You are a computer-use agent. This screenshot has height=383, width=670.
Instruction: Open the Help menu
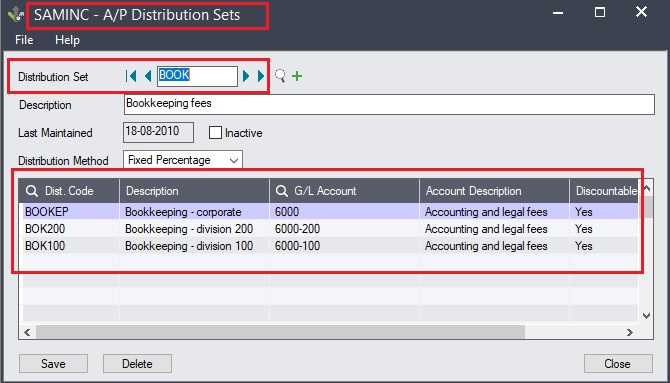pyautogui.click(x=68, y=40)
